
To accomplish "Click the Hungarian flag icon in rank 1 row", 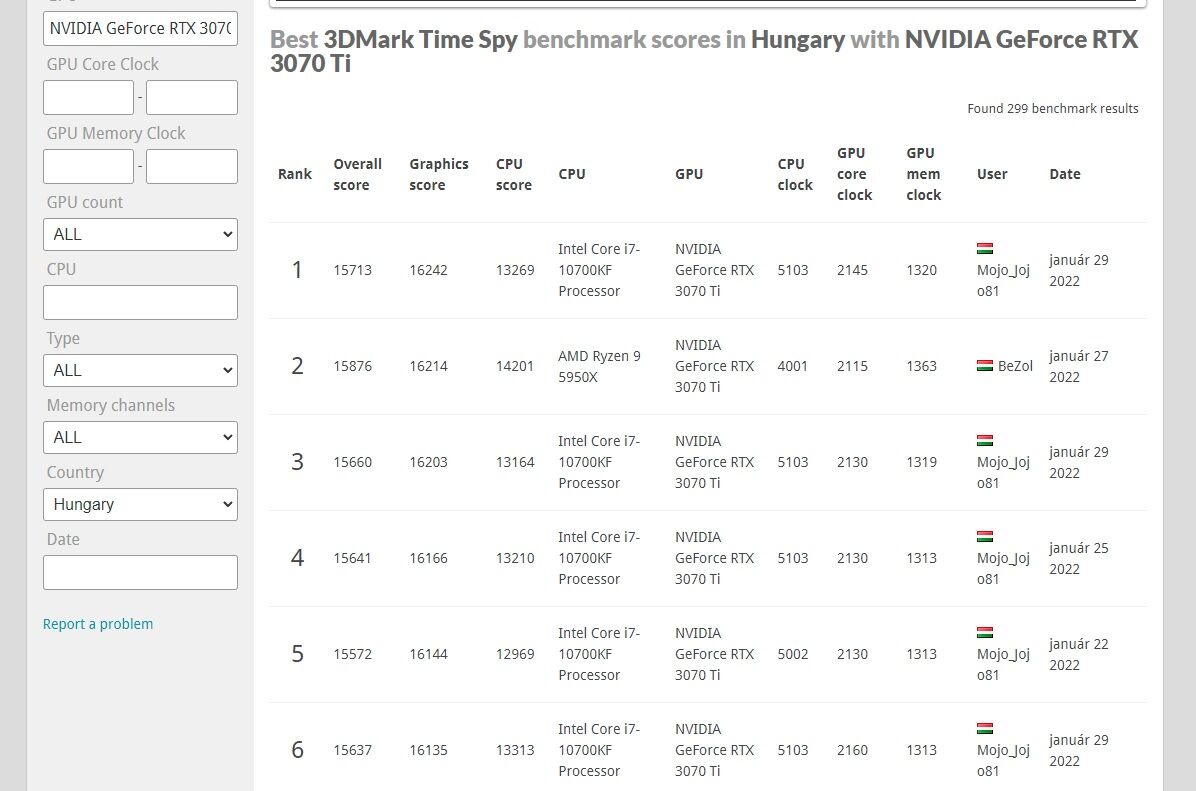I will (x=985, y=249).
